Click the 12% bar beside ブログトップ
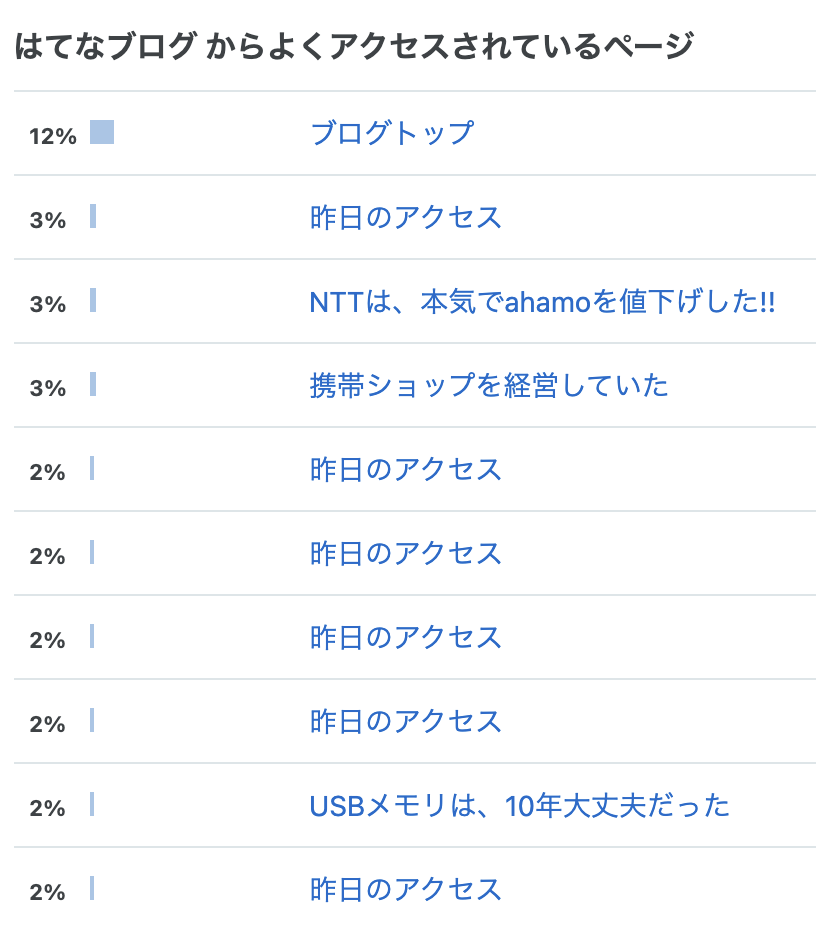 [102, 132]
